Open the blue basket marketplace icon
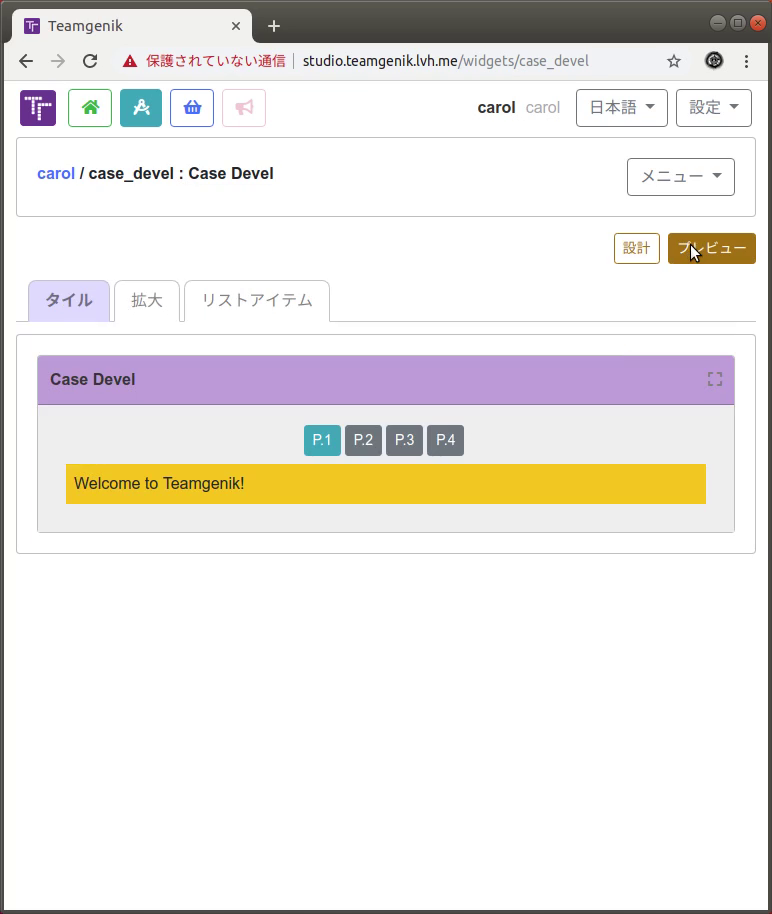Screen dimensions: 772x914 pyautogui.click(x=192, y=108)
